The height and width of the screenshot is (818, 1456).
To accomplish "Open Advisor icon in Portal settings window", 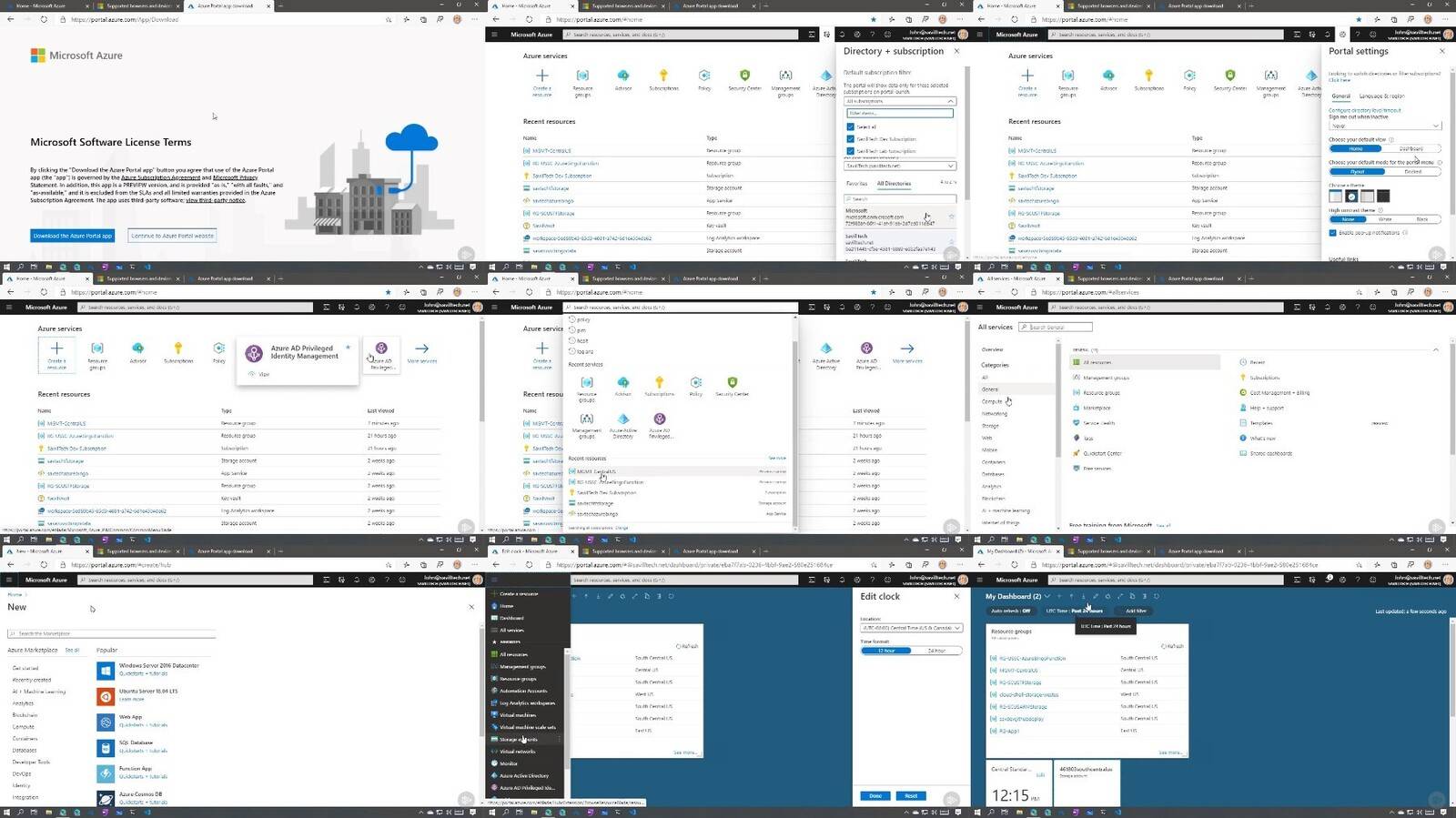I will [1108, 75].
